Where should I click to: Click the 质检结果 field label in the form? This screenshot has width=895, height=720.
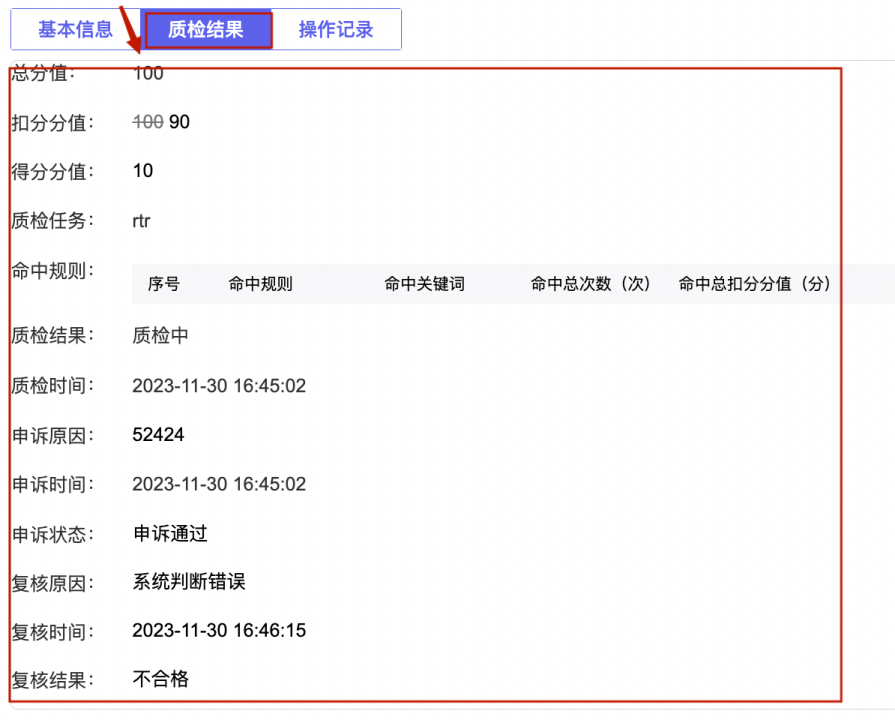tap(53, 335)
